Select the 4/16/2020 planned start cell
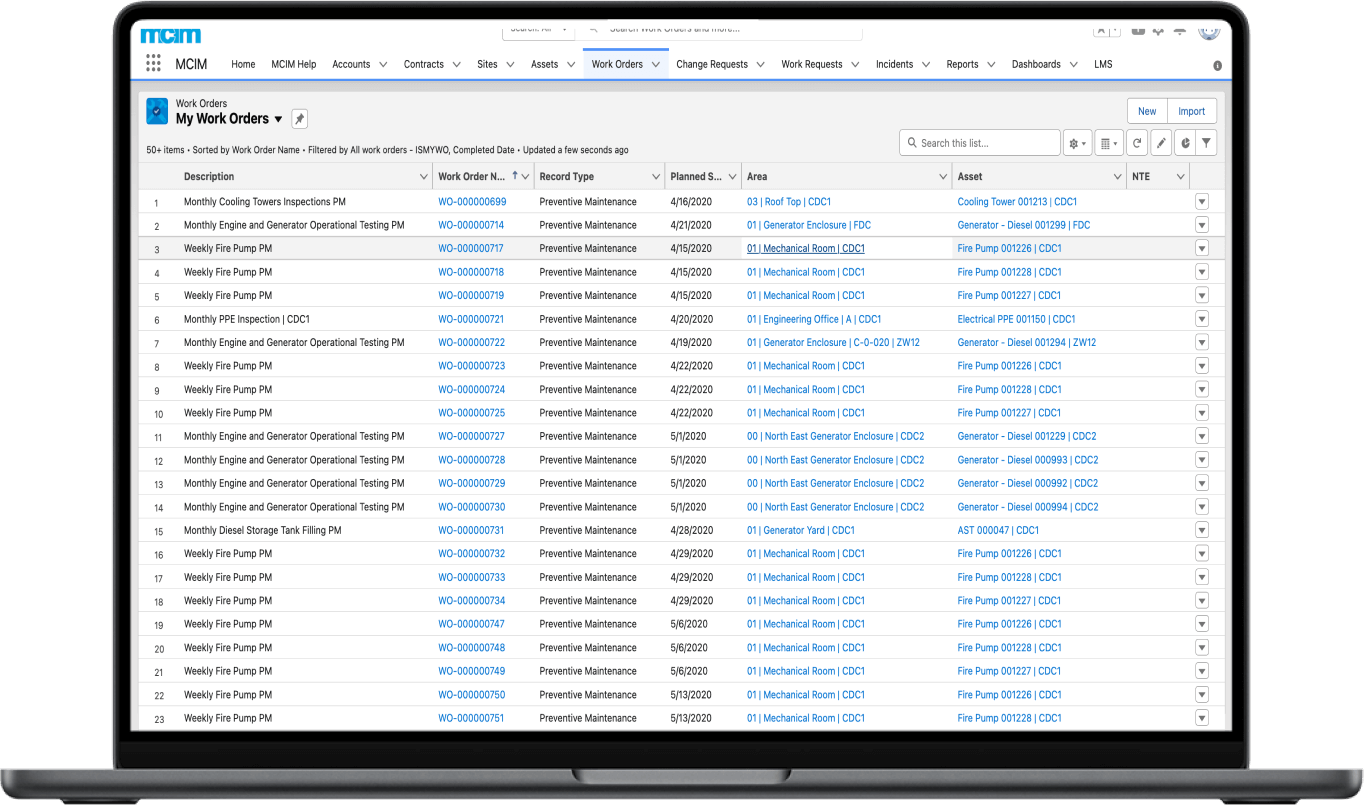Viewport: 1364px width, 805px height. pos(691,202)
